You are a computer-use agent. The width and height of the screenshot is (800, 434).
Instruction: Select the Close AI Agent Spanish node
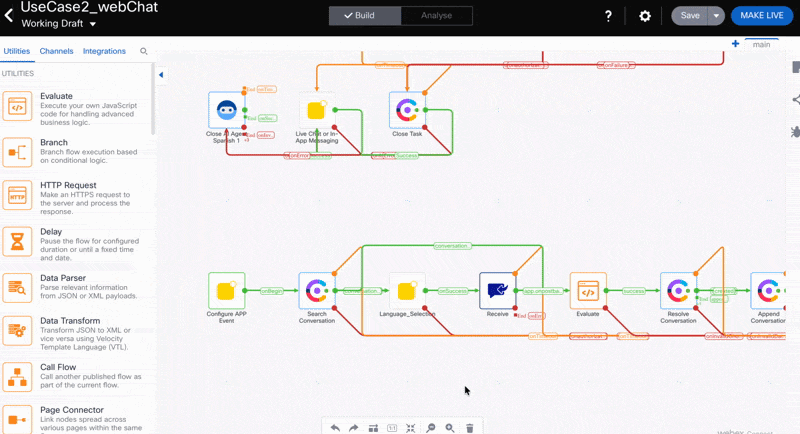(x=227, y=110)
